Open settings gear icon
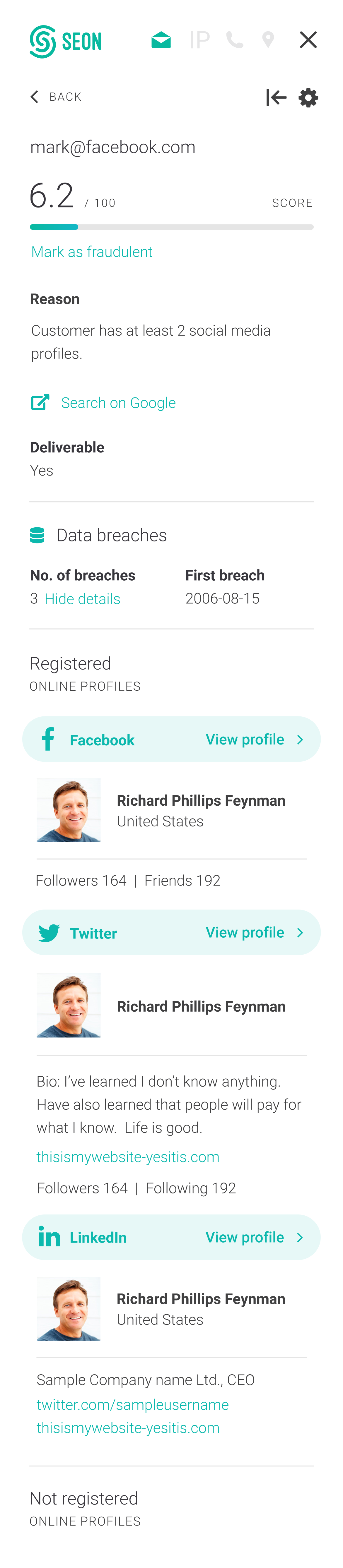This screenshot has height=1568, width=343. coord(308,97)
